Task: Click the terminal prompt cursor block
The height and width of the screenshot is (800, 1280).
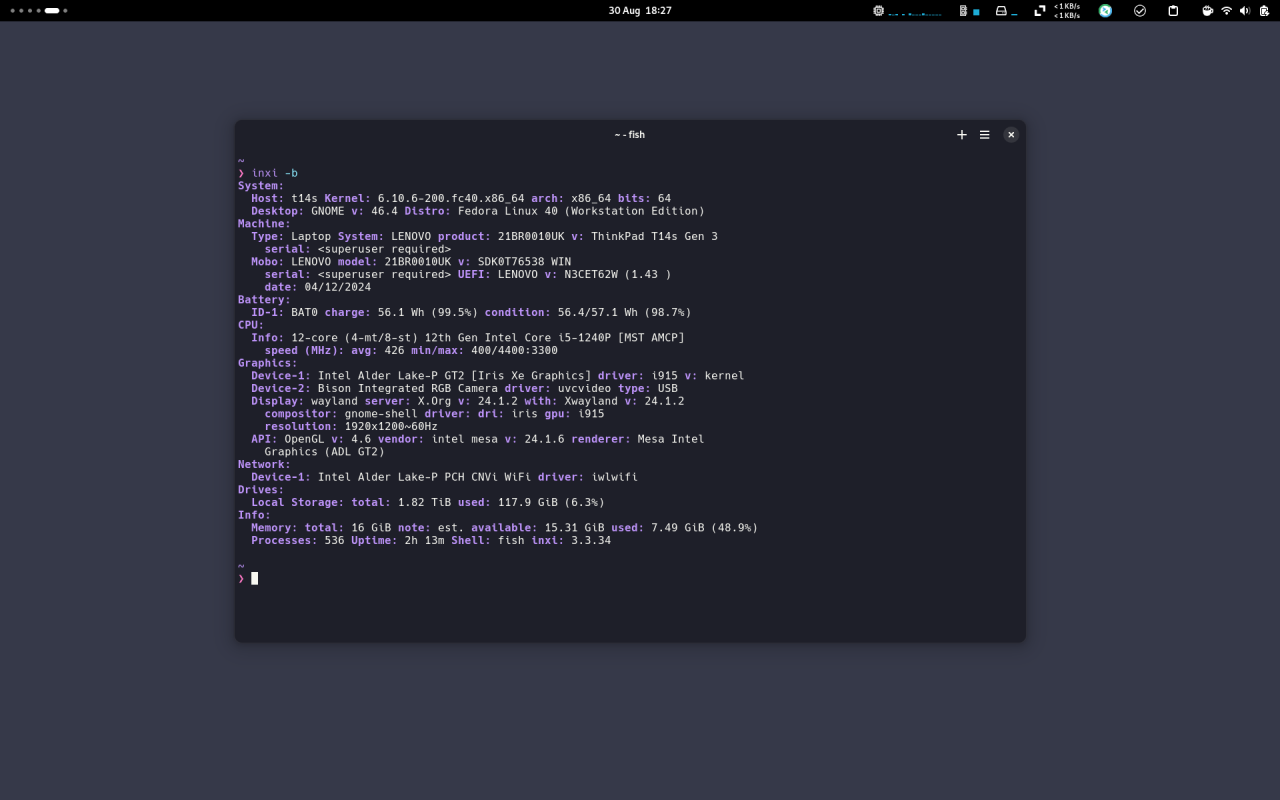Action: (255, 578)
